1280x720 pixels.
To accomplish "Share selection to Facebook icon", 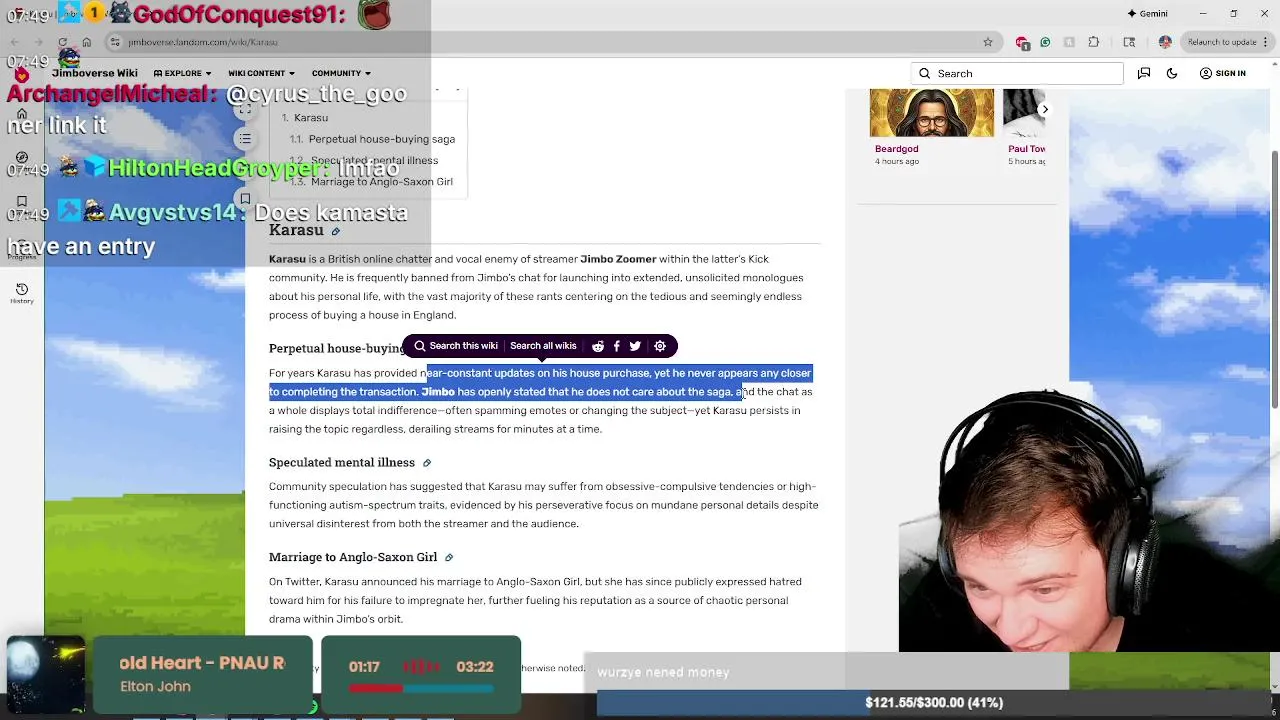I will click(x=616, y=346).
